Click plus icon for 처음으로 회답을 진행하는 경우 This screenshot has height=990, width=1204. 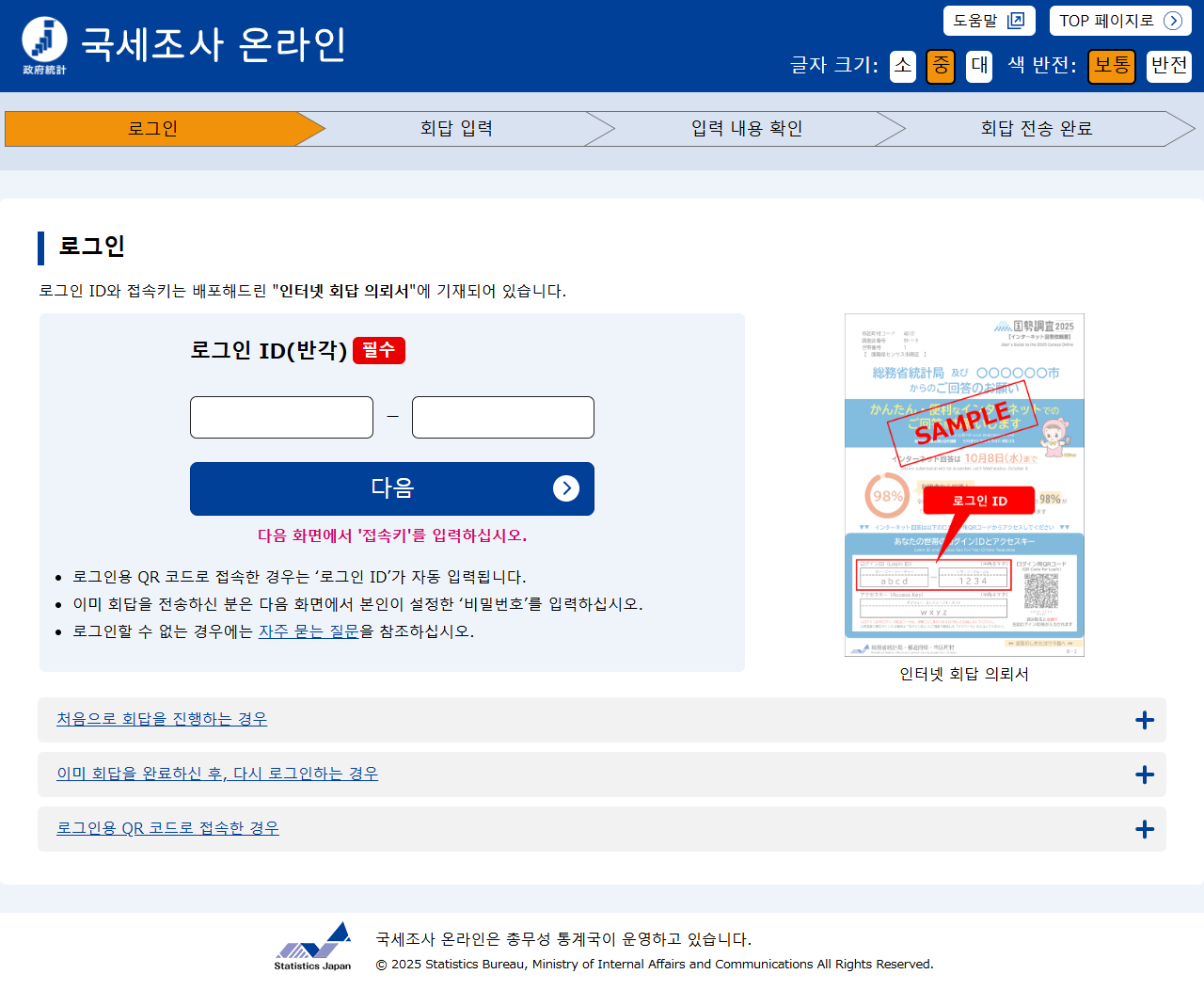click(x=1144, y=720)
